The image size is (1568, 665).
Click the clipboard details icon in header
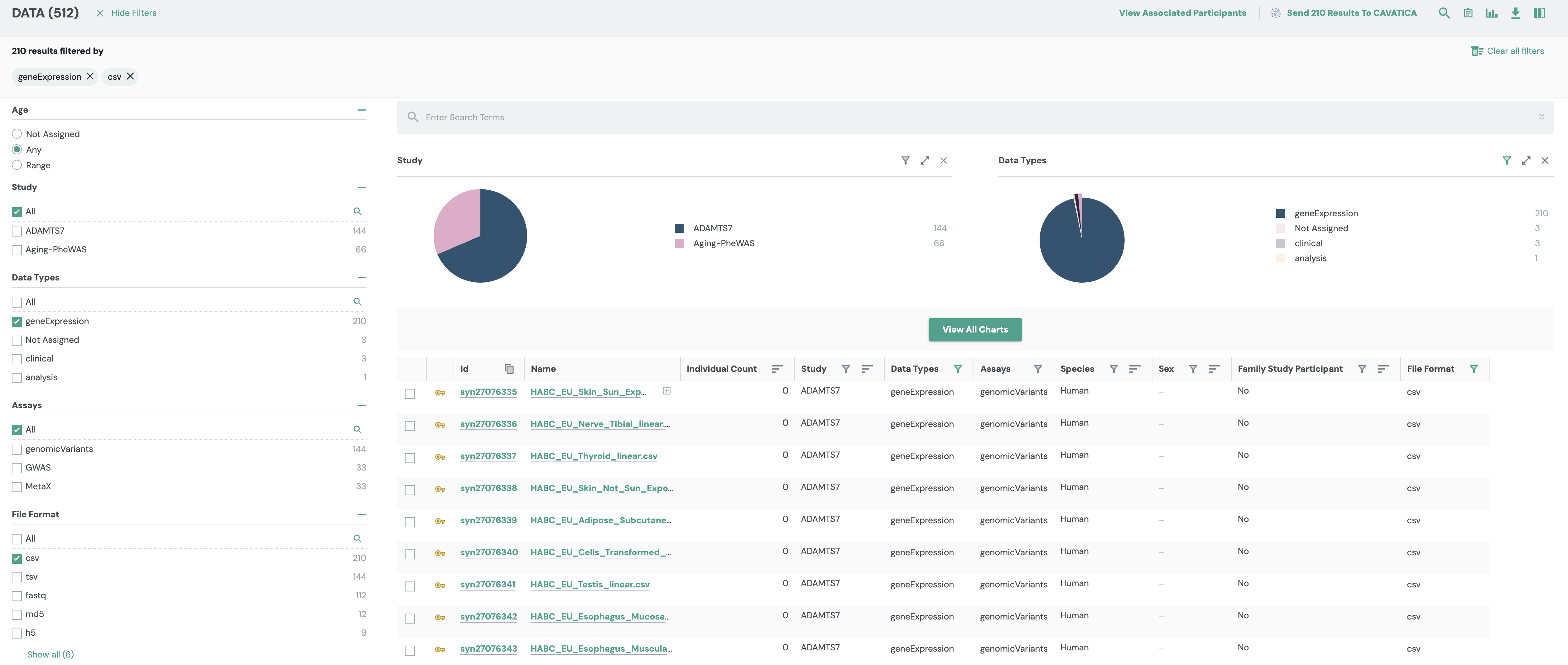[1468, 13]
